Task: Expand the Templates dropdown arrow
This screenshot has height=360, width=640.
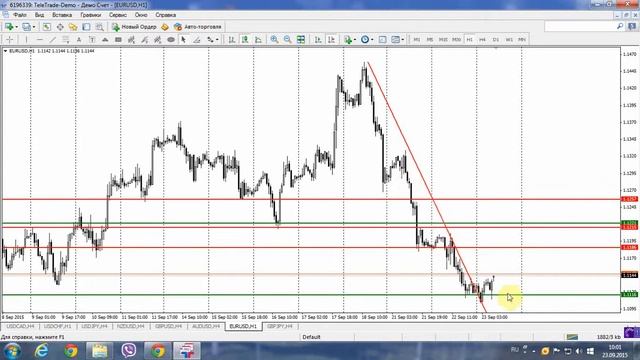Action: [402, 40]
